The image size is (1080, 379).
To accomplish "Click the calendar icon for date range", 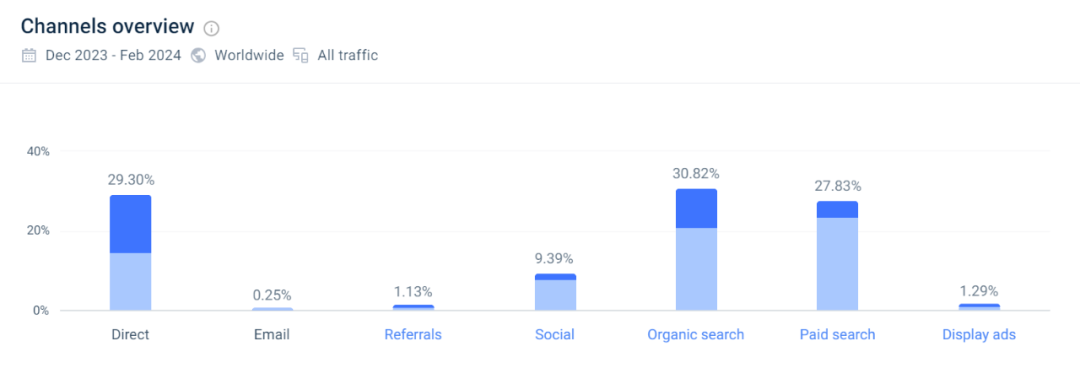I will pyautogui.click(x=29, y=56).
